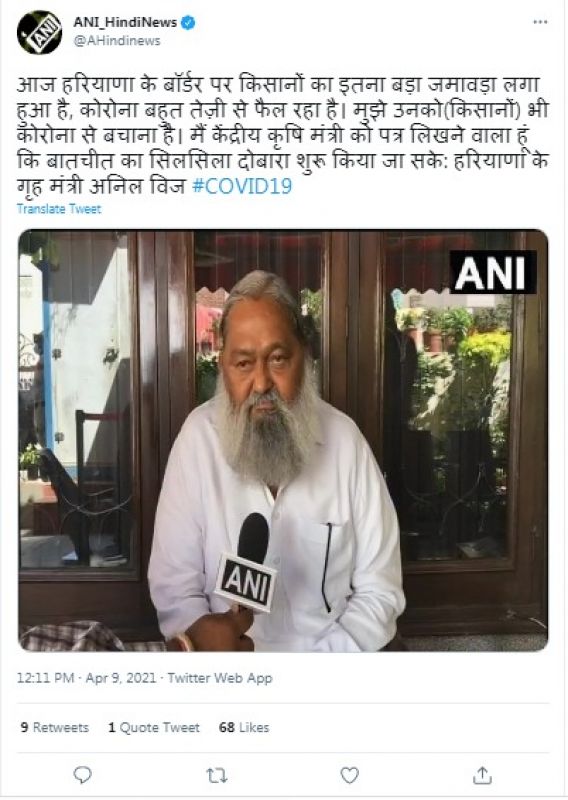Image resolution: width=568 pixels, height=800 pixels.
Task: Open the ANI_HindiNews account name
Action: pos(125,22)
